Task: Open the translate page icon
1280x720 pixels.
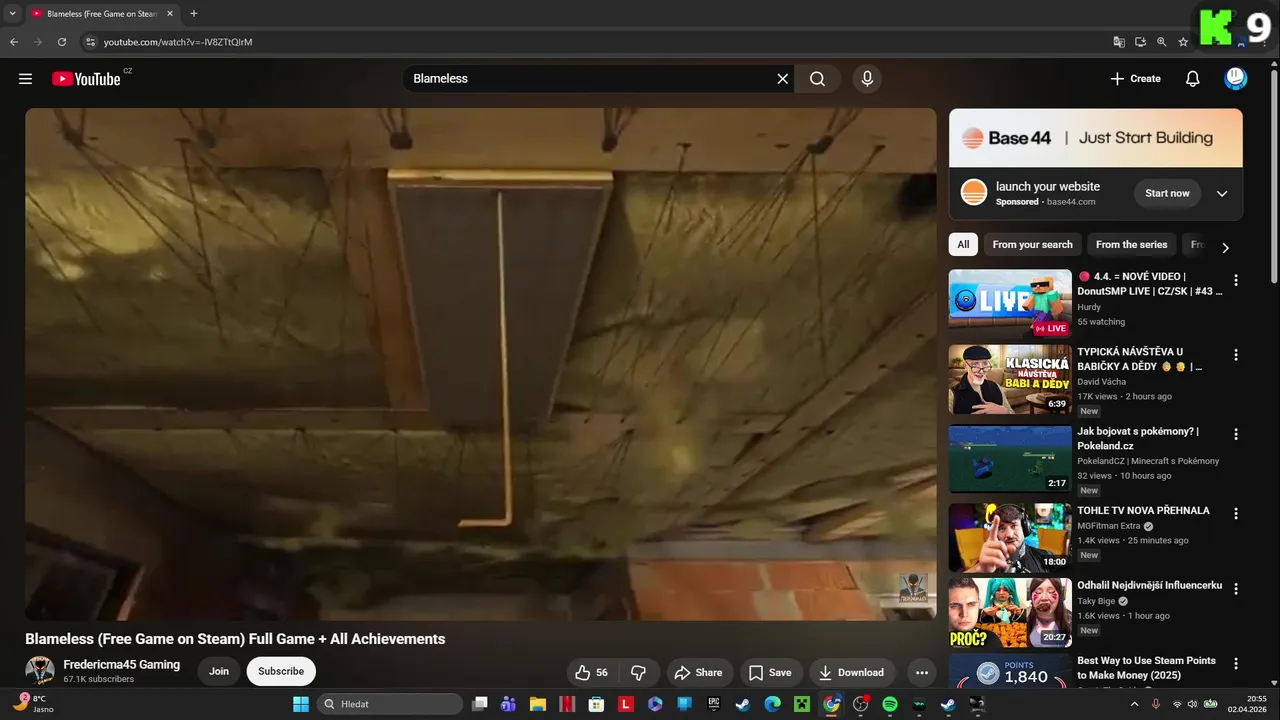Action: point(1119,42)
